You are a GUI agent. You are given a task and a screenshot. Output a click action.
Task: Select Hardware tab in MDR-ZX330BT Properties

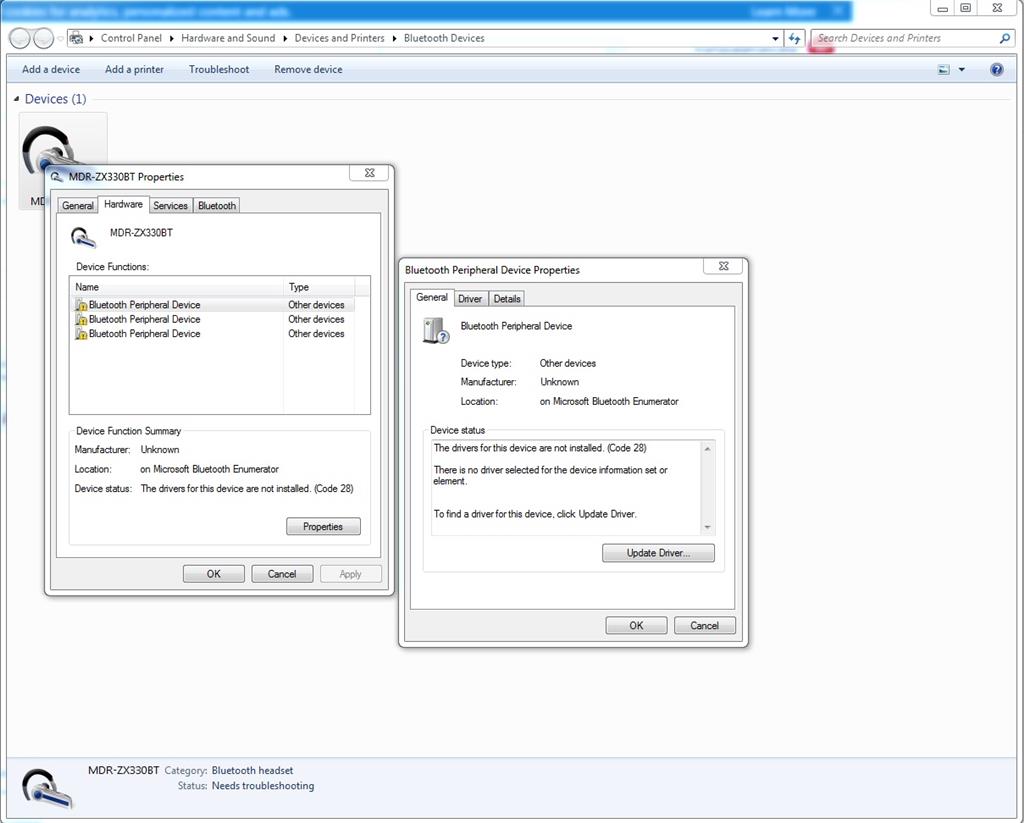(x=123, y=204)
